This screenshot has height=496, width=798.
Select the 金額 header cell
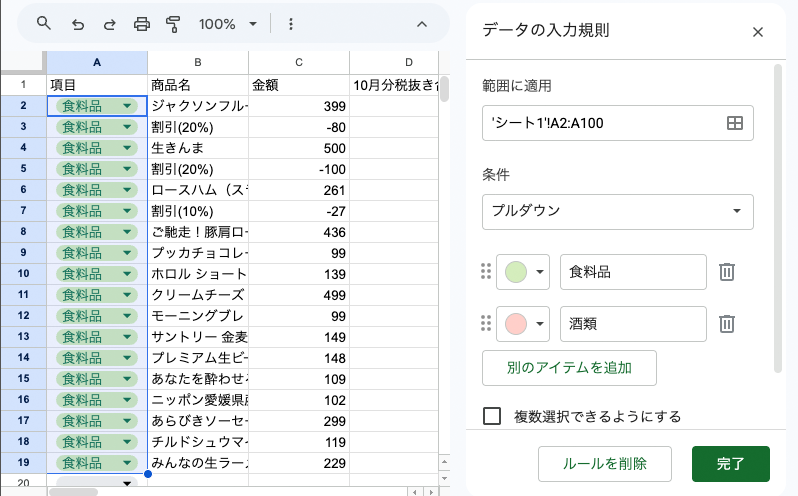299,85
